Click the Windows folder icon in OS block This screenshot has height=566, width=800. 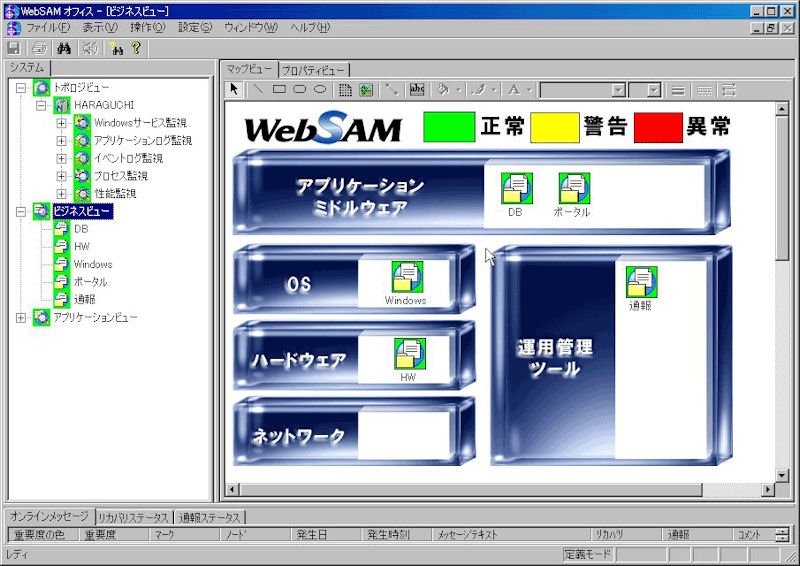coord(407,277)
